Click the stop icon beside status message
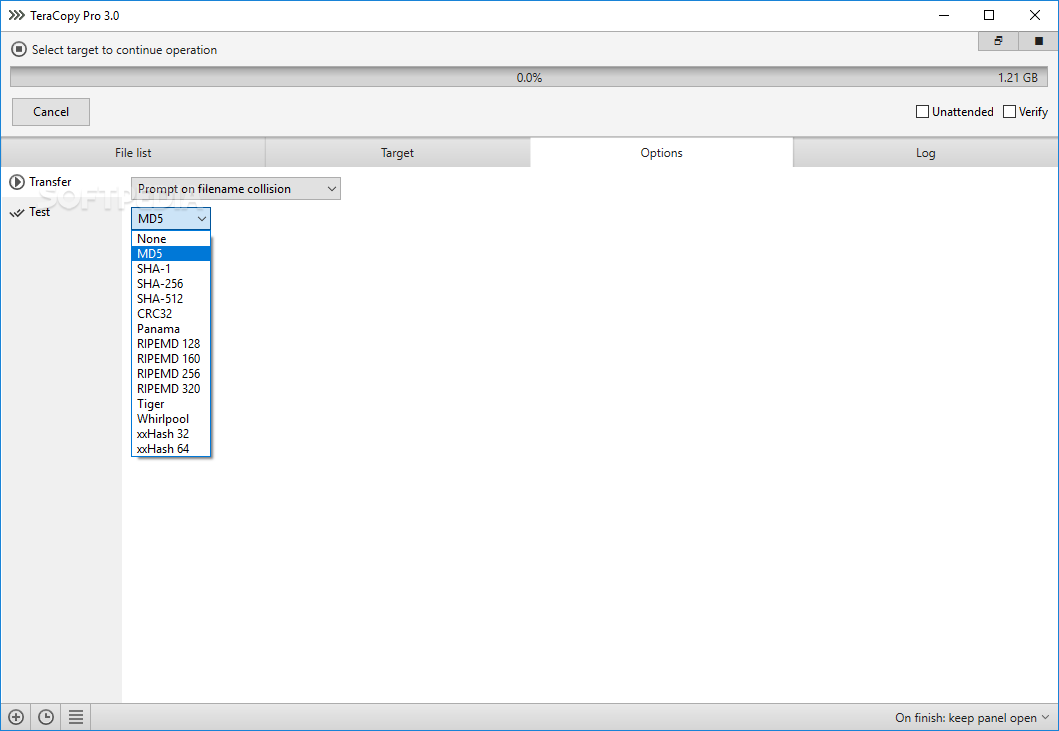Image resolution: width=1059 pixels, height=731 pixels. click(19, 49)
